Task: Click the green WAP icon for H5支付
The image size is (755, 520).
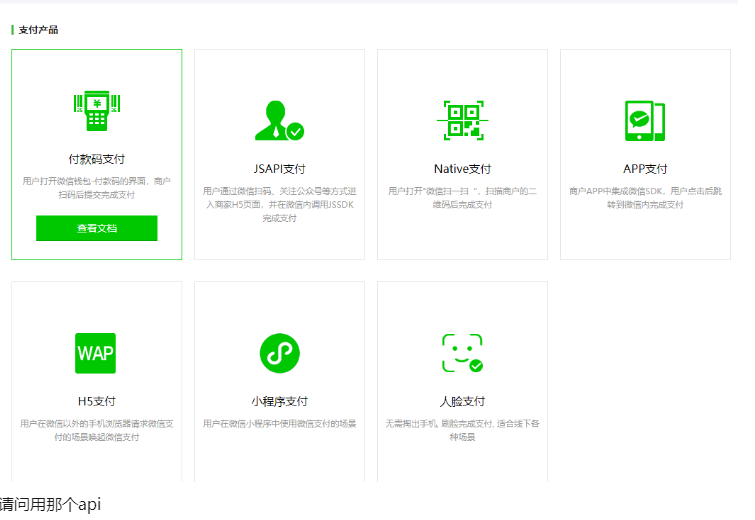Action: (x=95, y=353)
